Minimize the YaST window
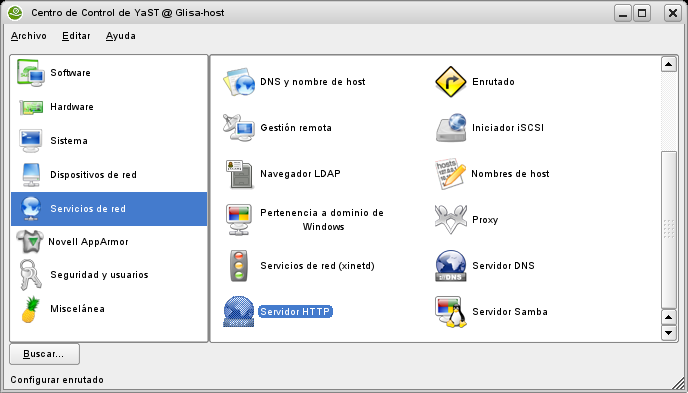688x393 pixels. 623,14
